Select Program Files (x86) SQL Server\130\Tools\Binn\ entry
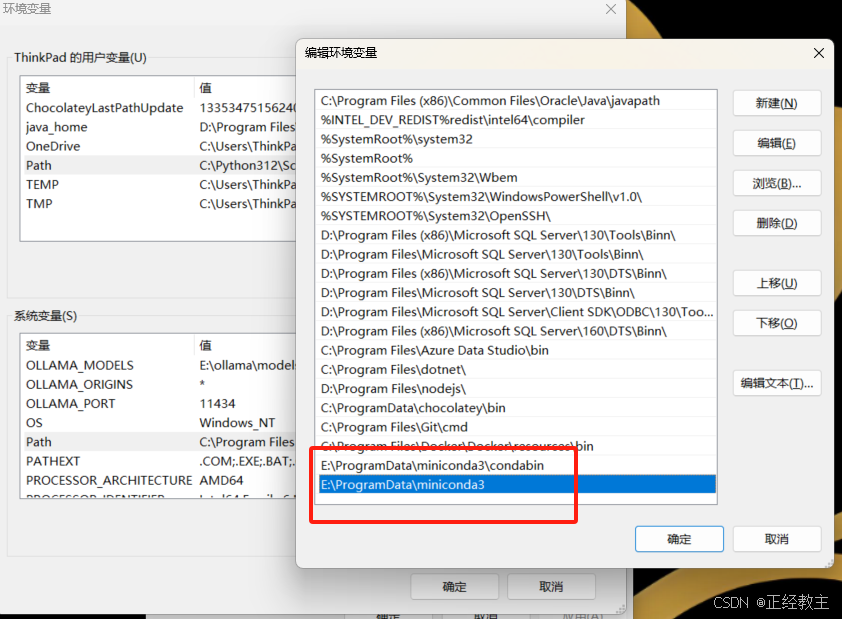842x619 pixels. [517, 235]
